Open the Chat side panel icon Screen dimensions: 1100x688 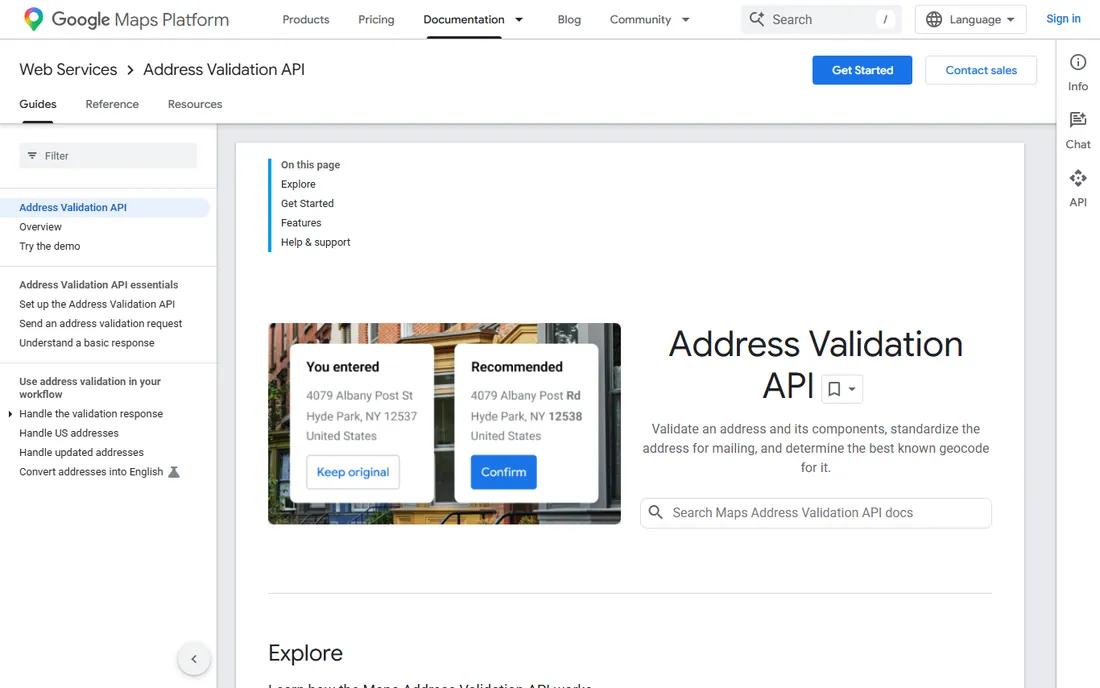click(1078, 120)
